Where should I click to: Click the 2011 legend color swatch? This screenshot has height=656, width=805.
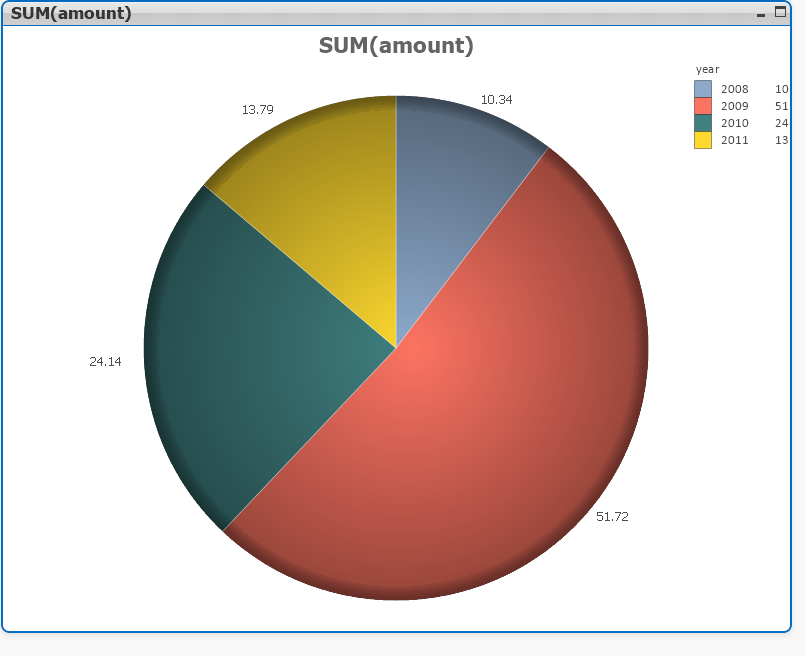coord(704,140)
